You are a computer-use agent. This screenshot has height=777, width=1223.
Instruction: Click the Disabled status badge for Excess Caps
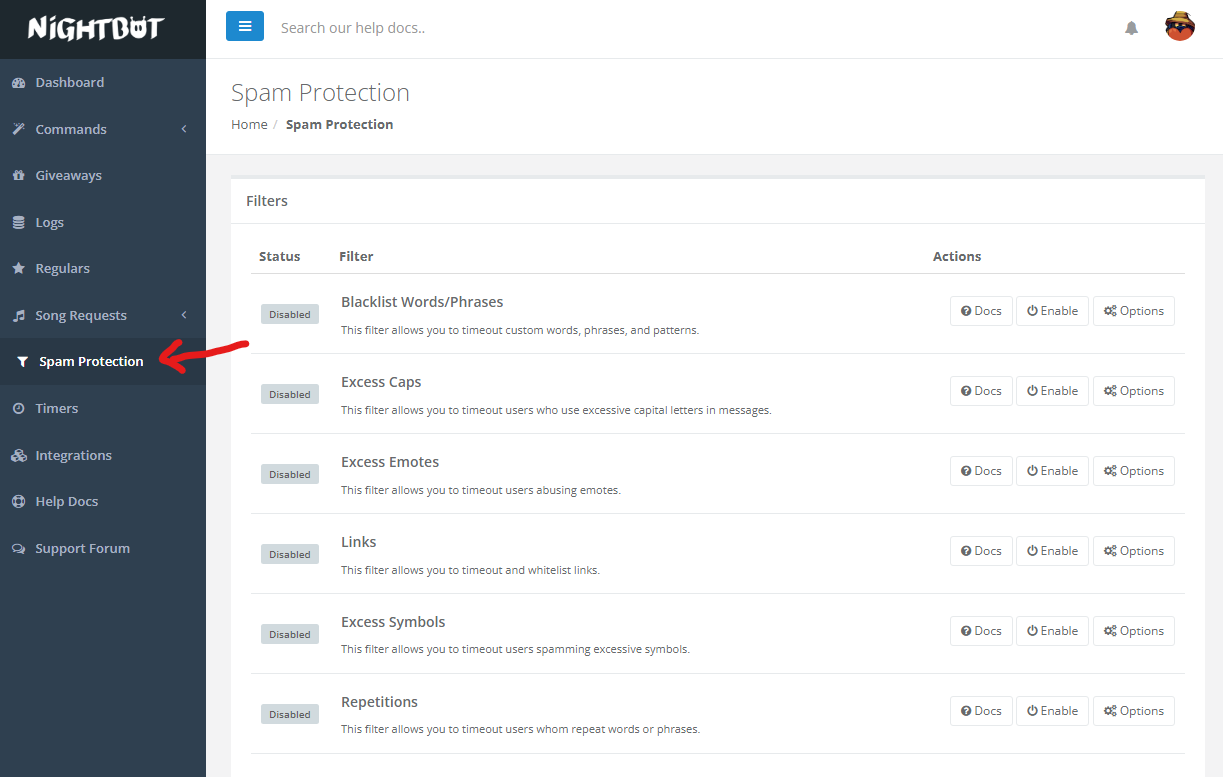(x=290, y=395)
